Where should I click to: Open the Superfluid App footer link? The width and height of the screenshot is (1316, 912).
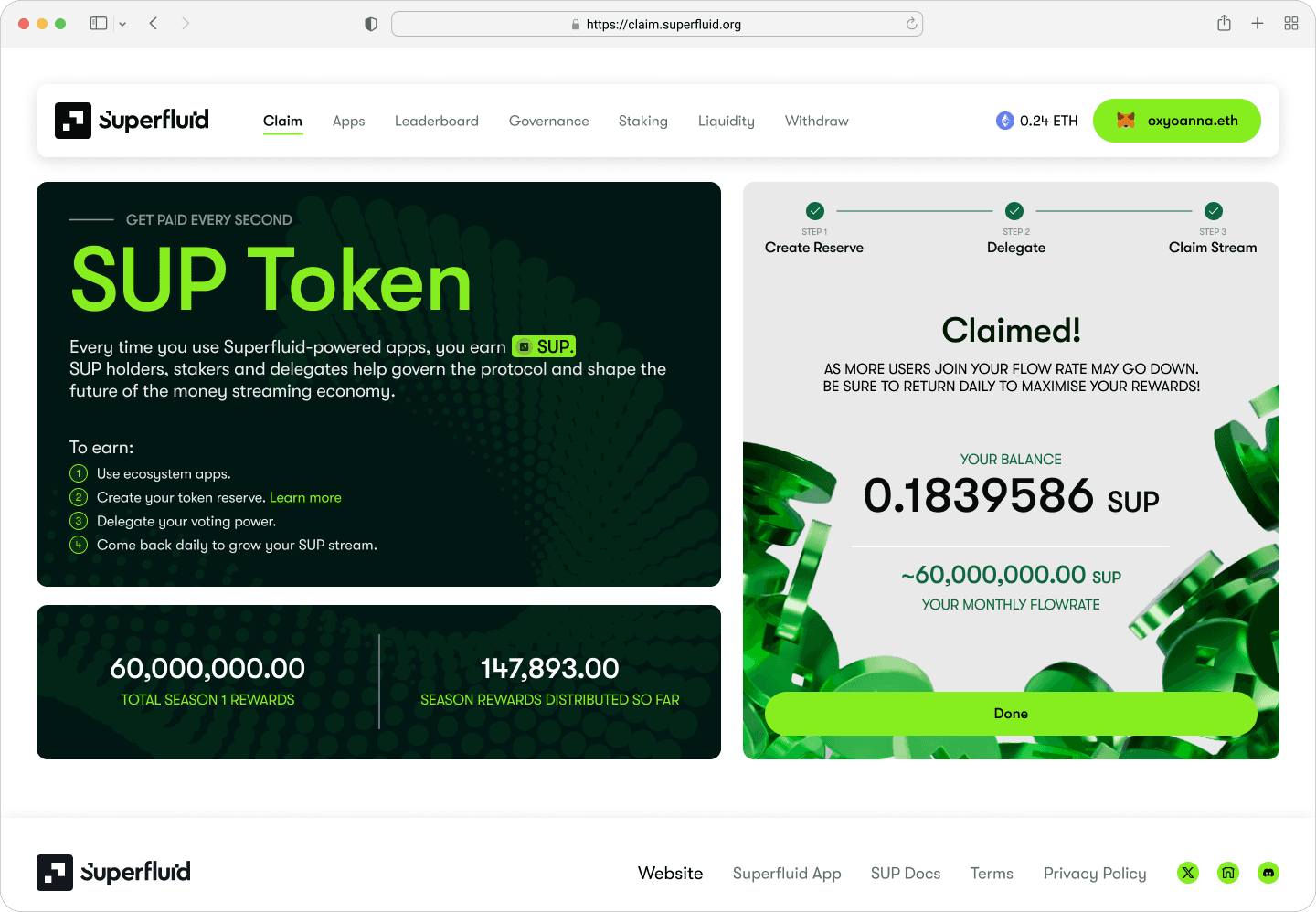pos(787,874)
